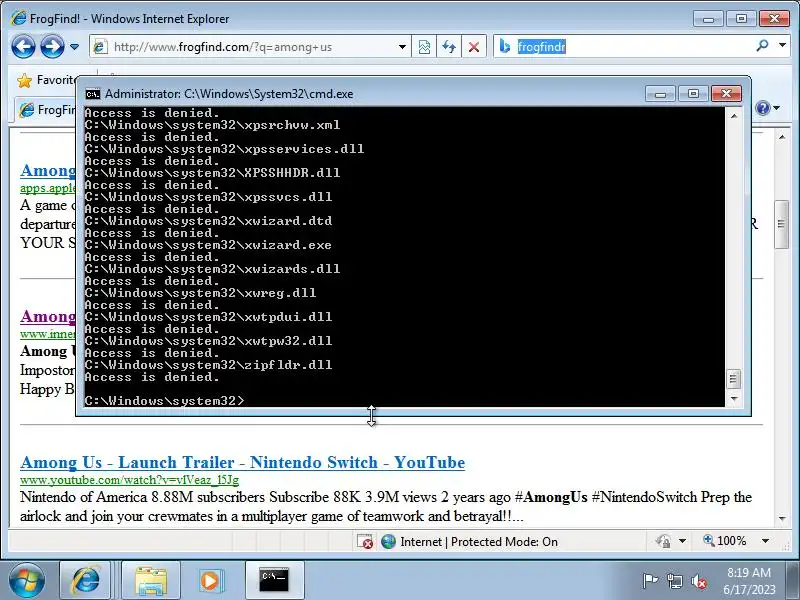Open the IE Help question mark menu
Image resolution: width=800 pixels, height=600 pixels.
[763, 108]
